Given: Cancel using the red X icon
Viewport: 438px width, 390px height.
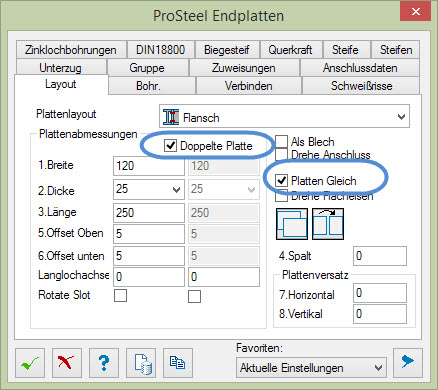Looking at the screenshot, I should (67, 363).
